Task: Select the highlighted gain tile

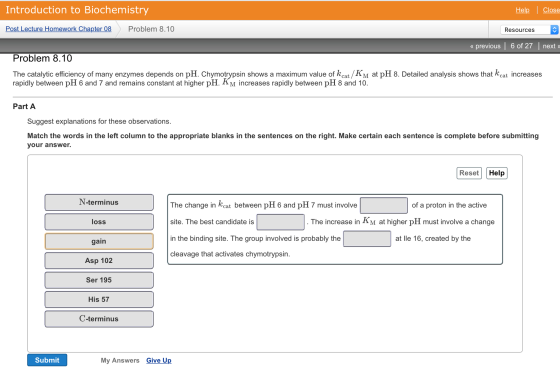Action: coord(99,241)
